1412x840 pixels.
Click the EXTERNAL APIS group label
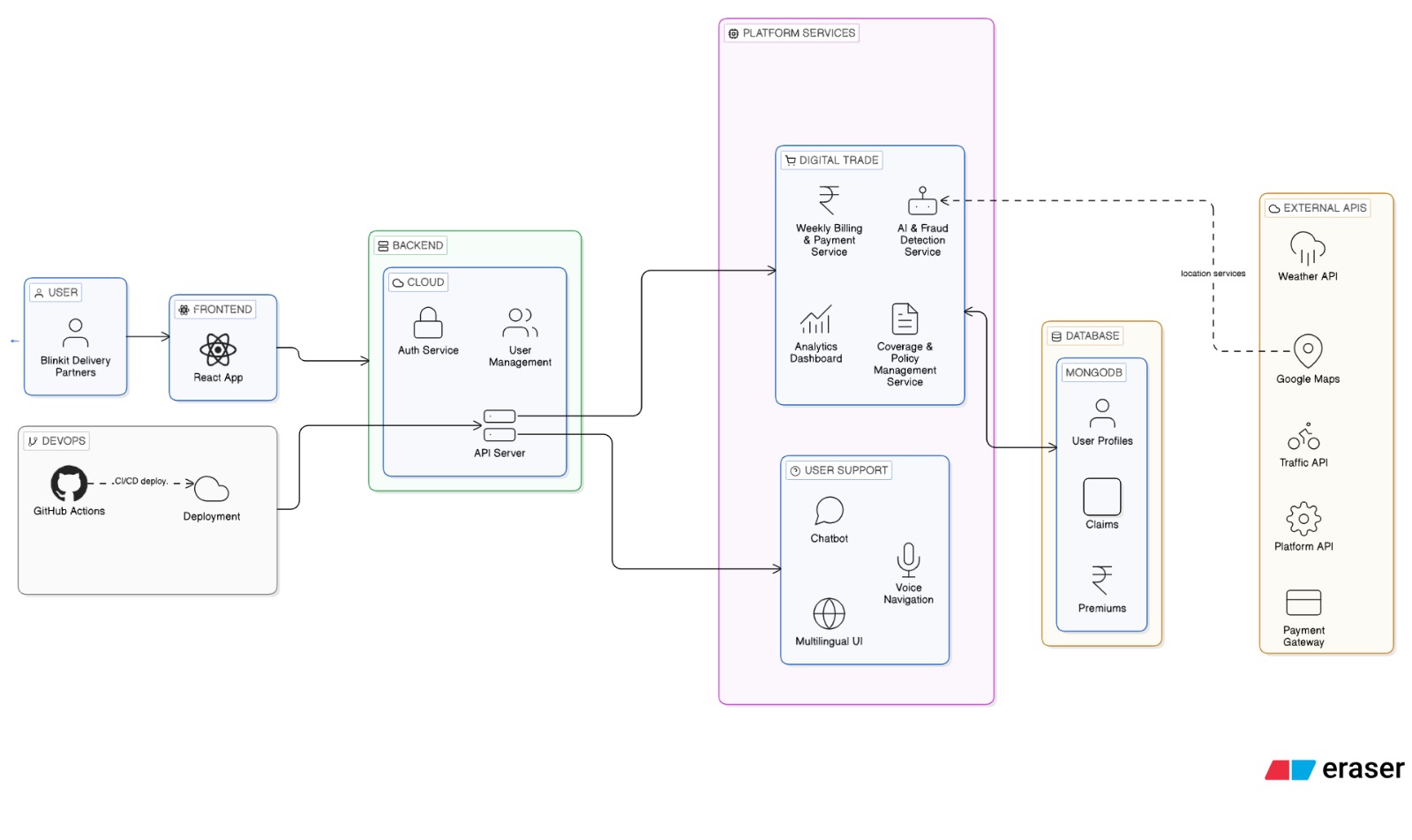[1318, 208]
